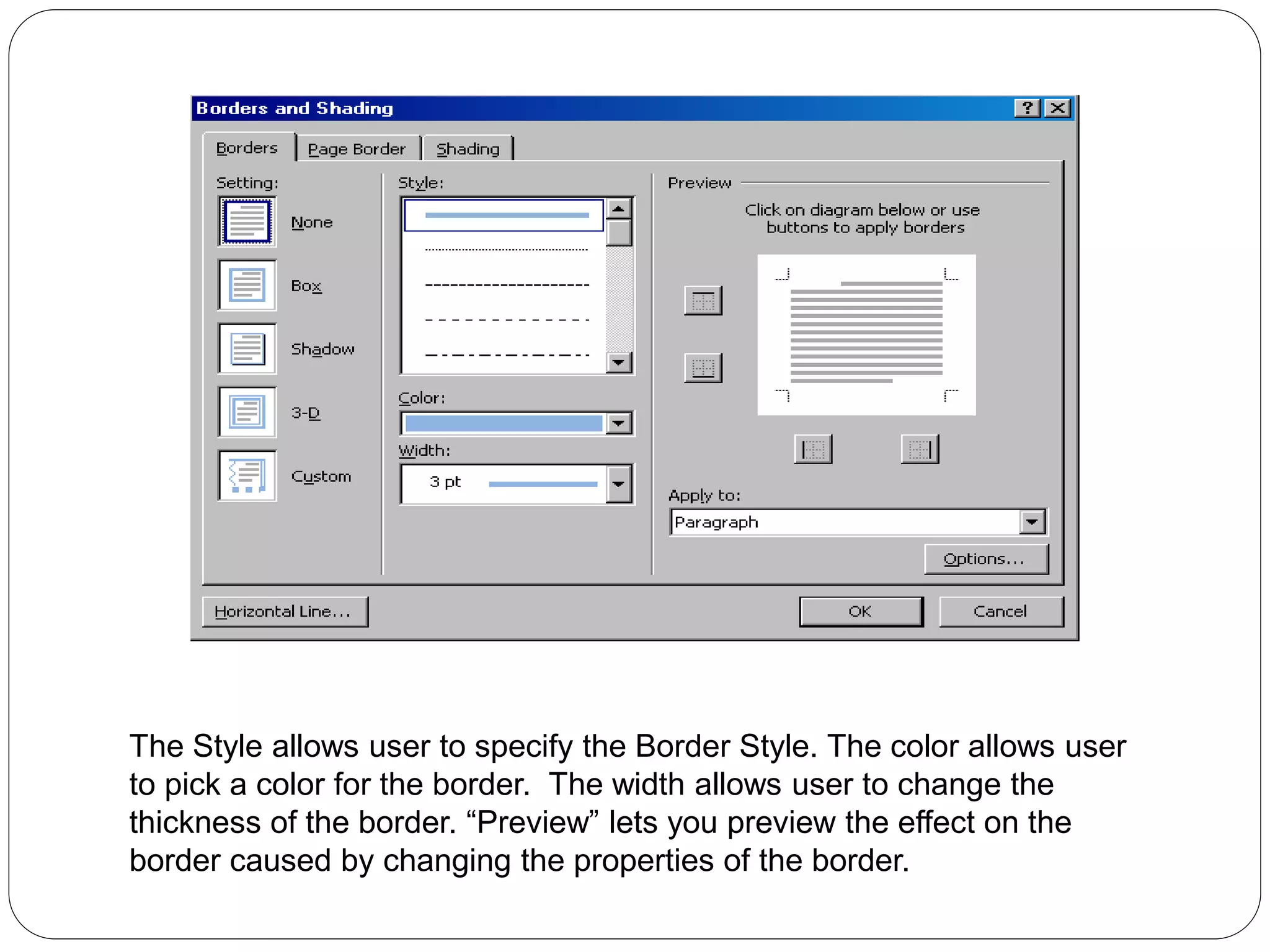
Task: Click the preview diagram paragraph sample
Action: tap(866, 335)
